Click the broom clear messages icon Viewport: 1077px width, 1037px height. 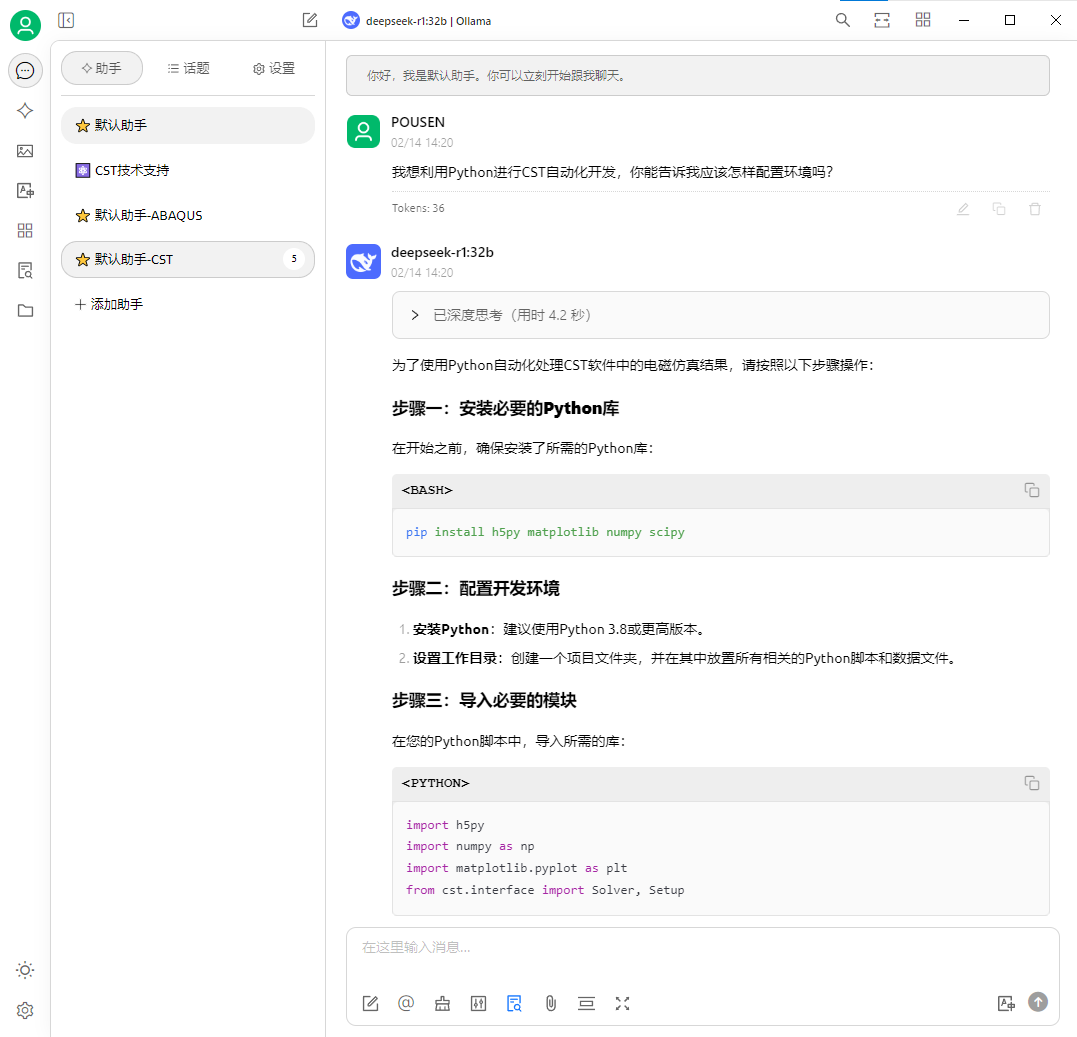[x=442, y=1003]
